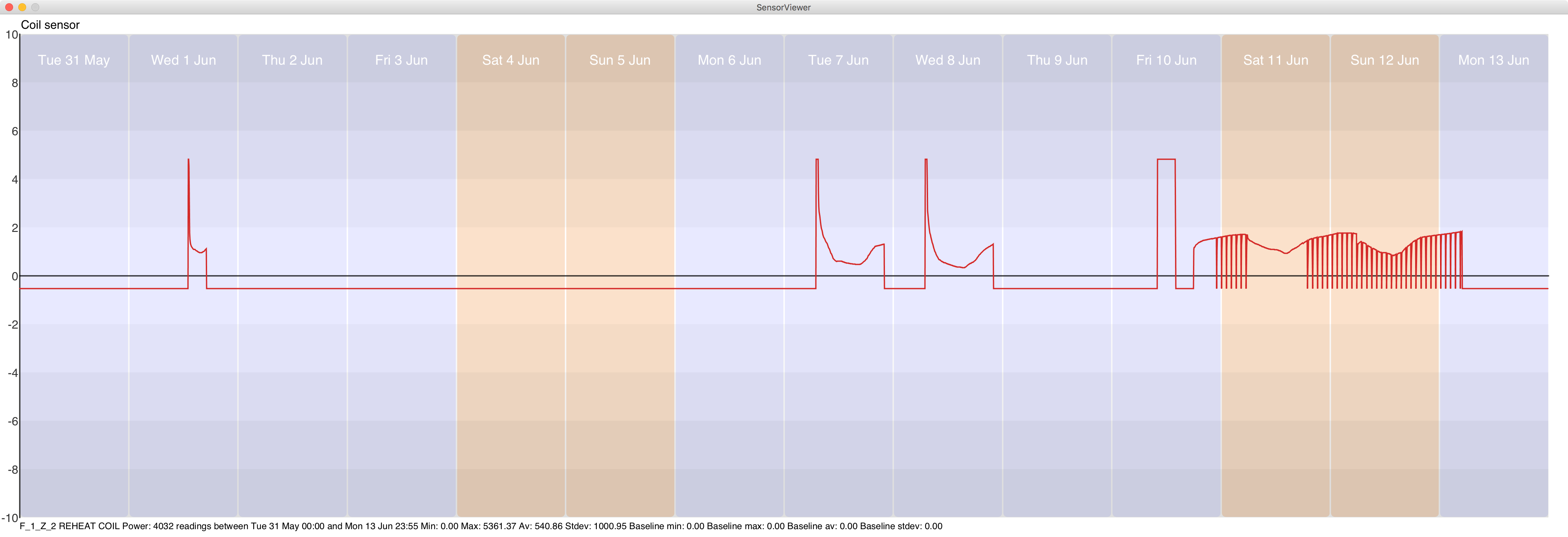The image size is (1568, 537).
Task: Select the 'Thu 2 Jun' day column label
Action: (292, 60)
